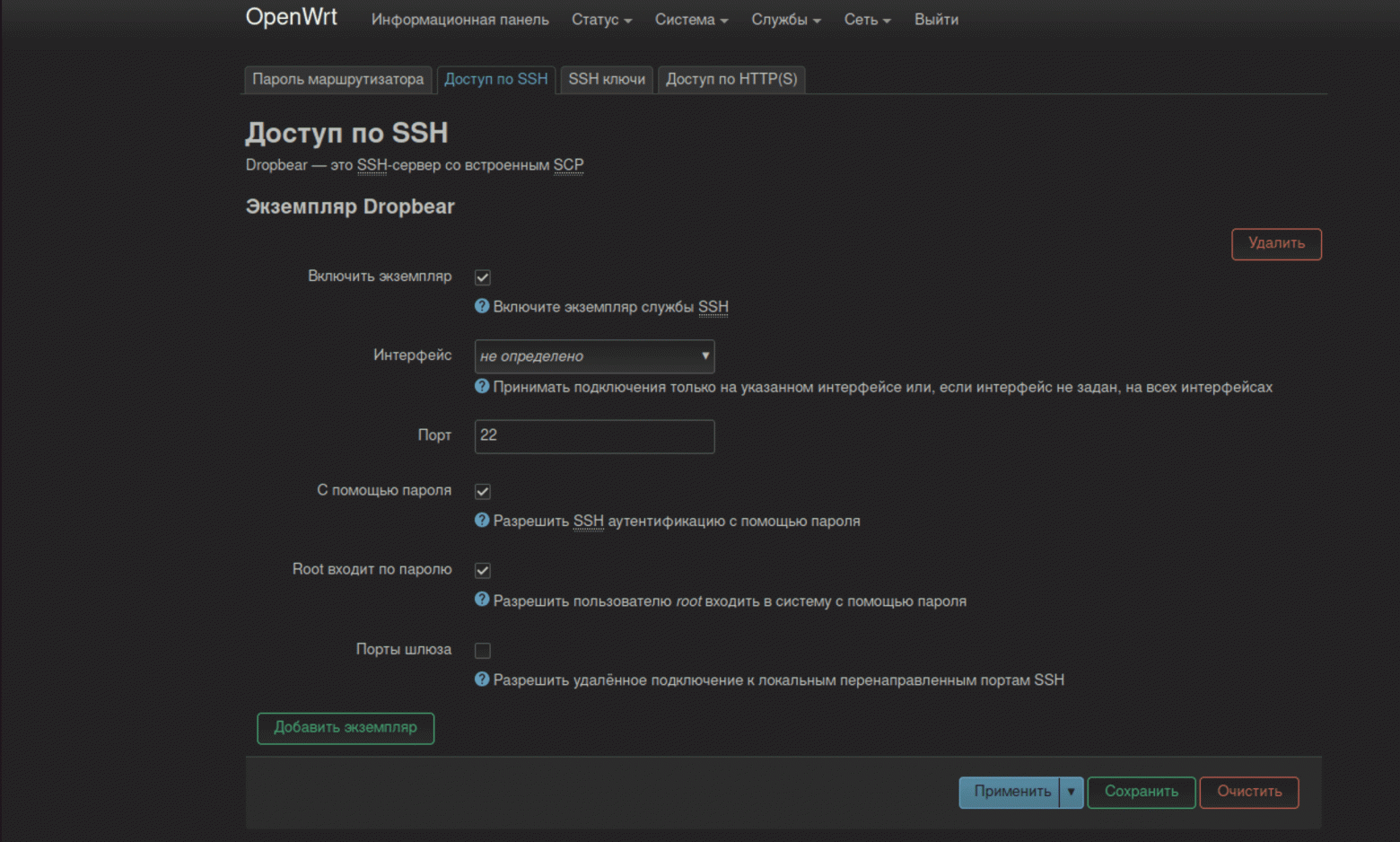Click the "Доступ по SSH" page heading
Screen dimensions: 1400x842
pos(346,133)
